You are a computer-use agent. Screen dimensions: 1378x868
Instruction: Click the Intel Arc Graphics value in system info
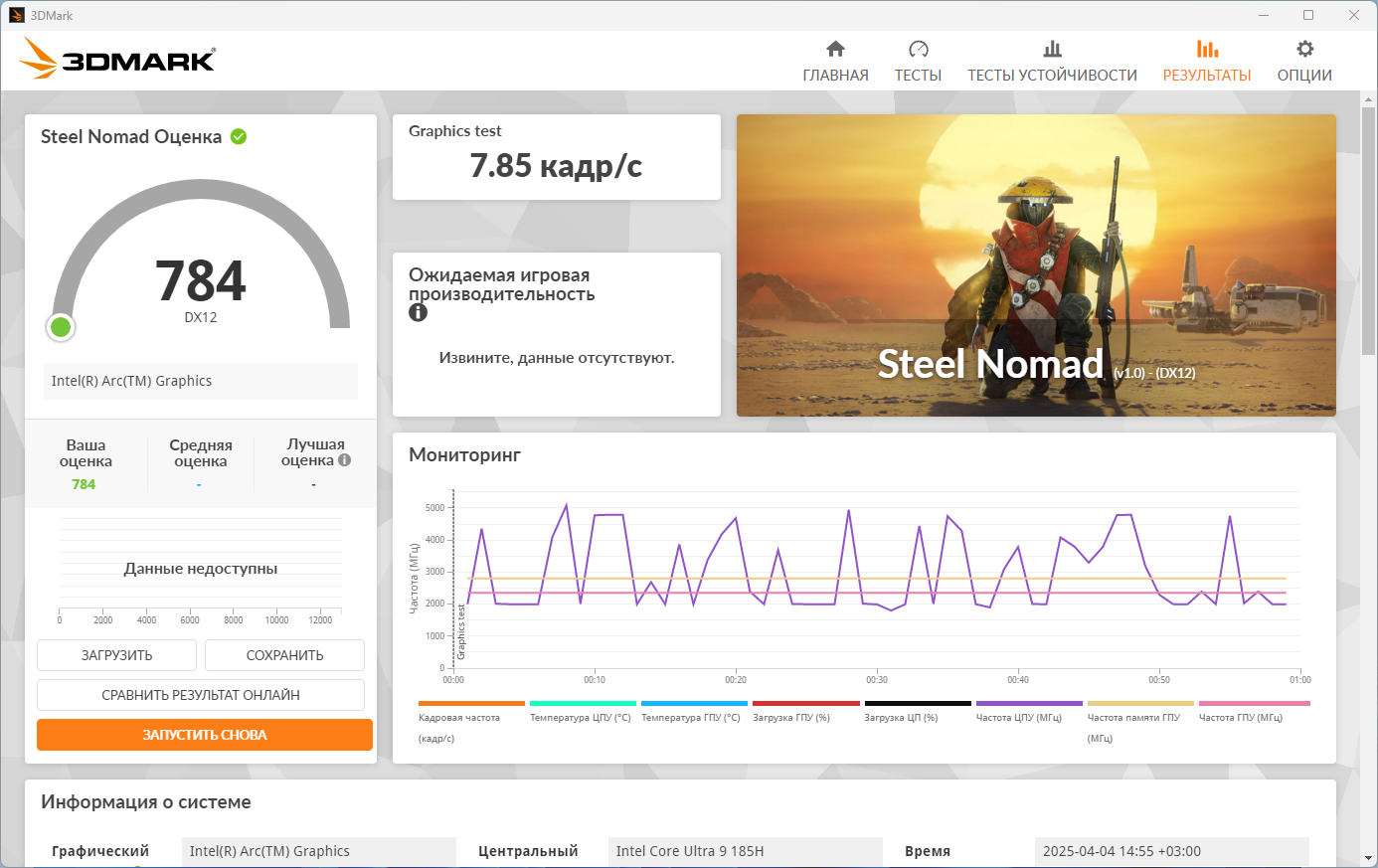point(318,851)
